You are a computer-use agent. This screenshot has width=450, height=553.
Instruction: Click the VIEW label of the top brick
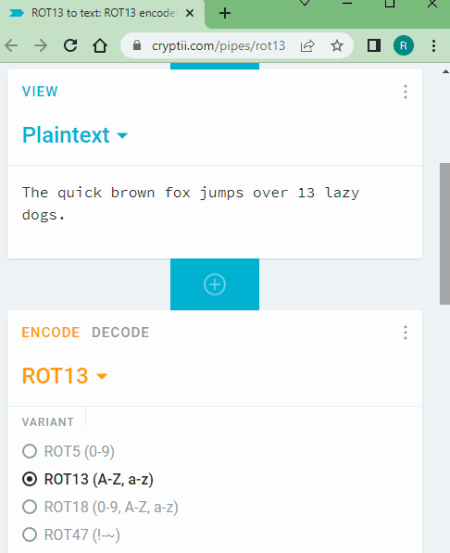(x=40, y=92)
